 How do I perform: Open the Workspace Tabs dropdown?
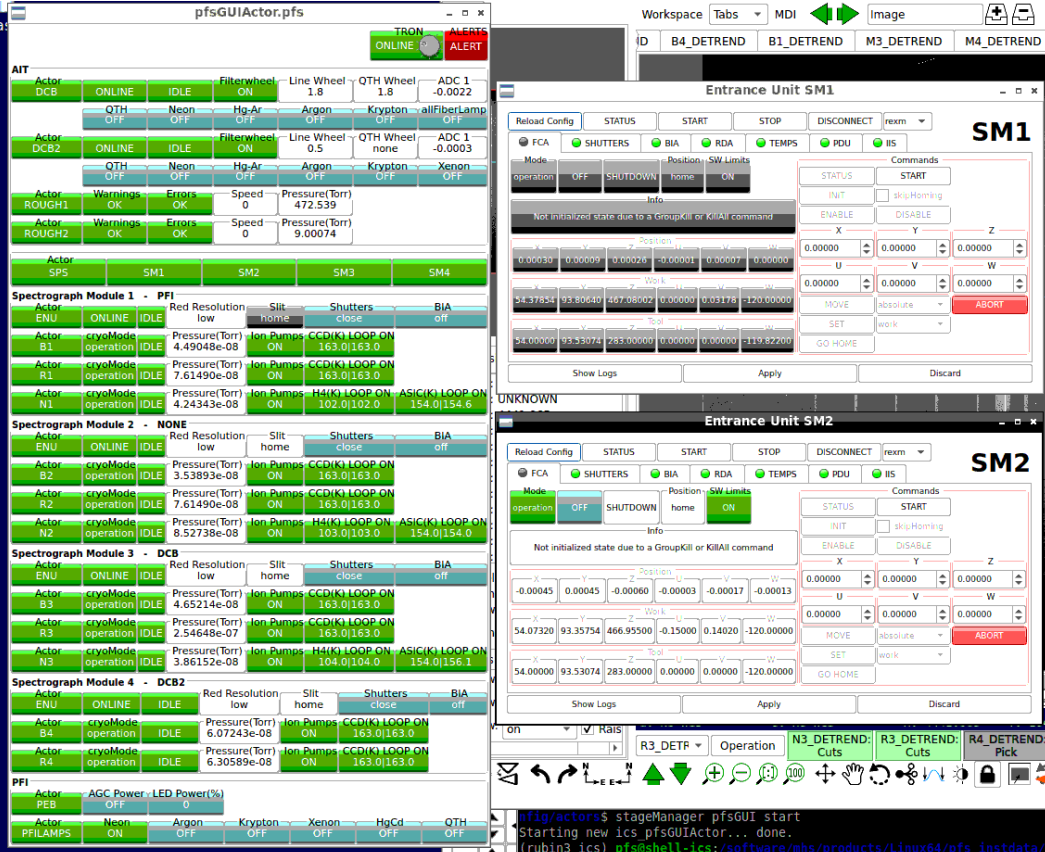738,14
